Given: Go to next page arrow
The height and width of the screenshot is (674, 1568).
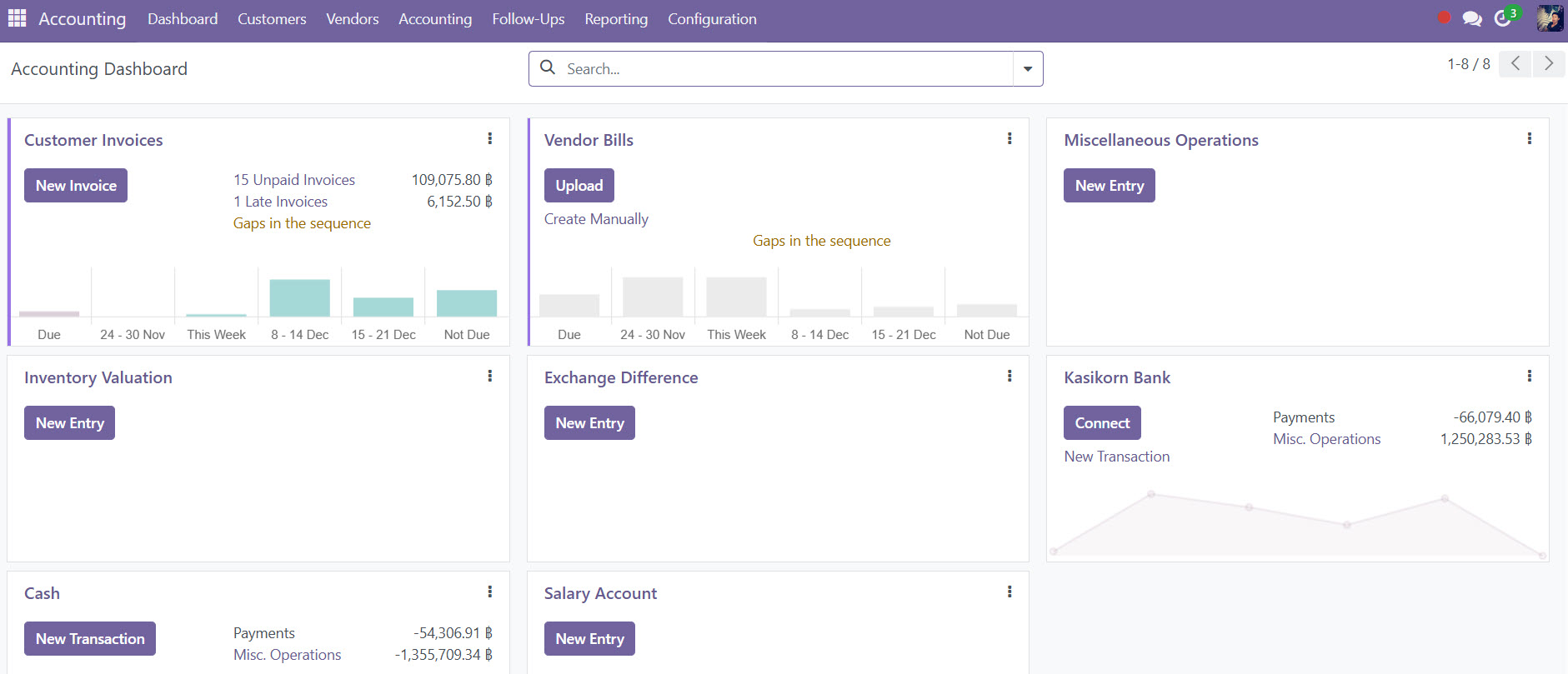Looking at the screenshot, I should tap(1548, 64).
